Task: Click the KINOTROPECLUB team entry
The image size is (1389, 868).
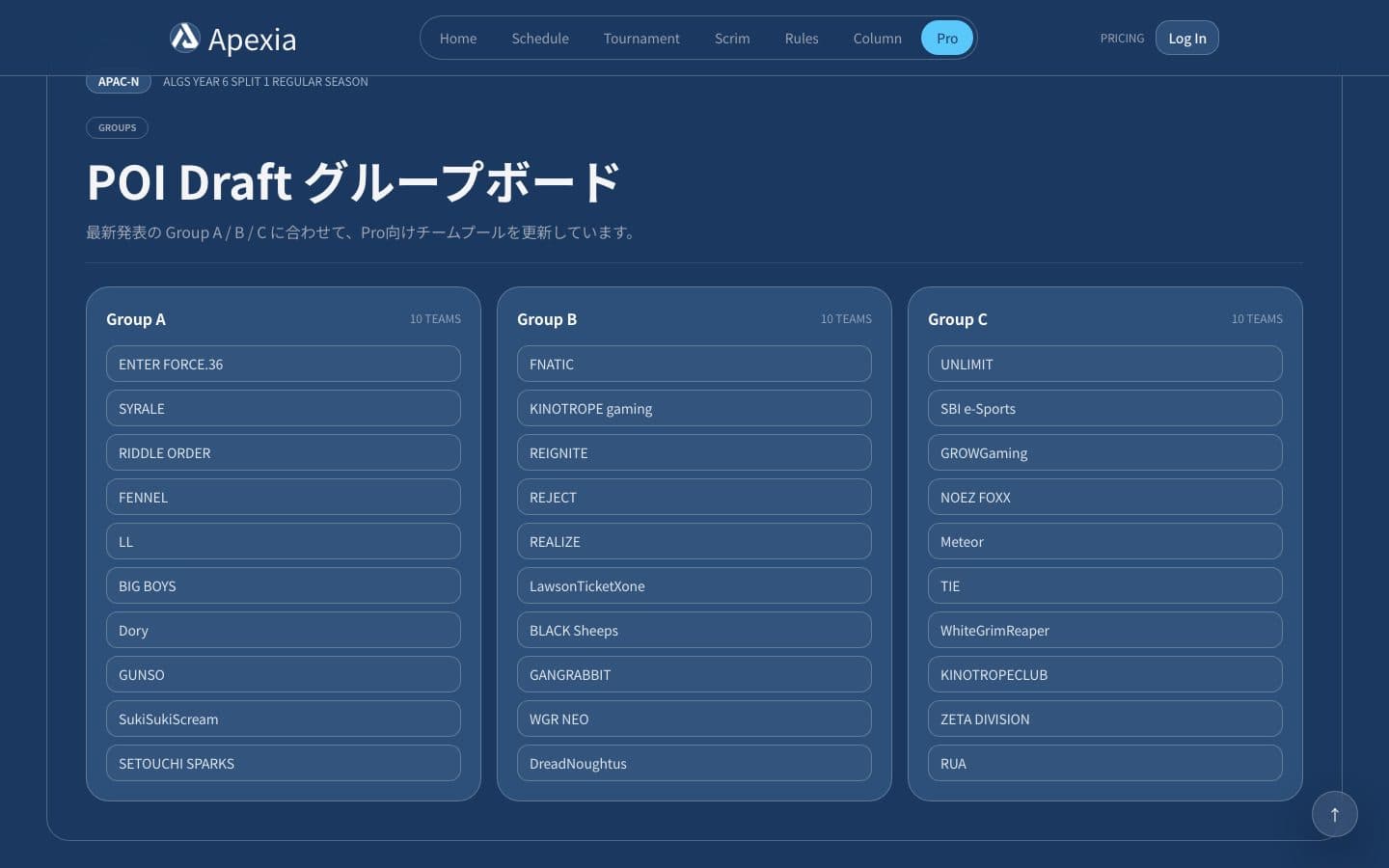Action: [x=1105, y=674]
